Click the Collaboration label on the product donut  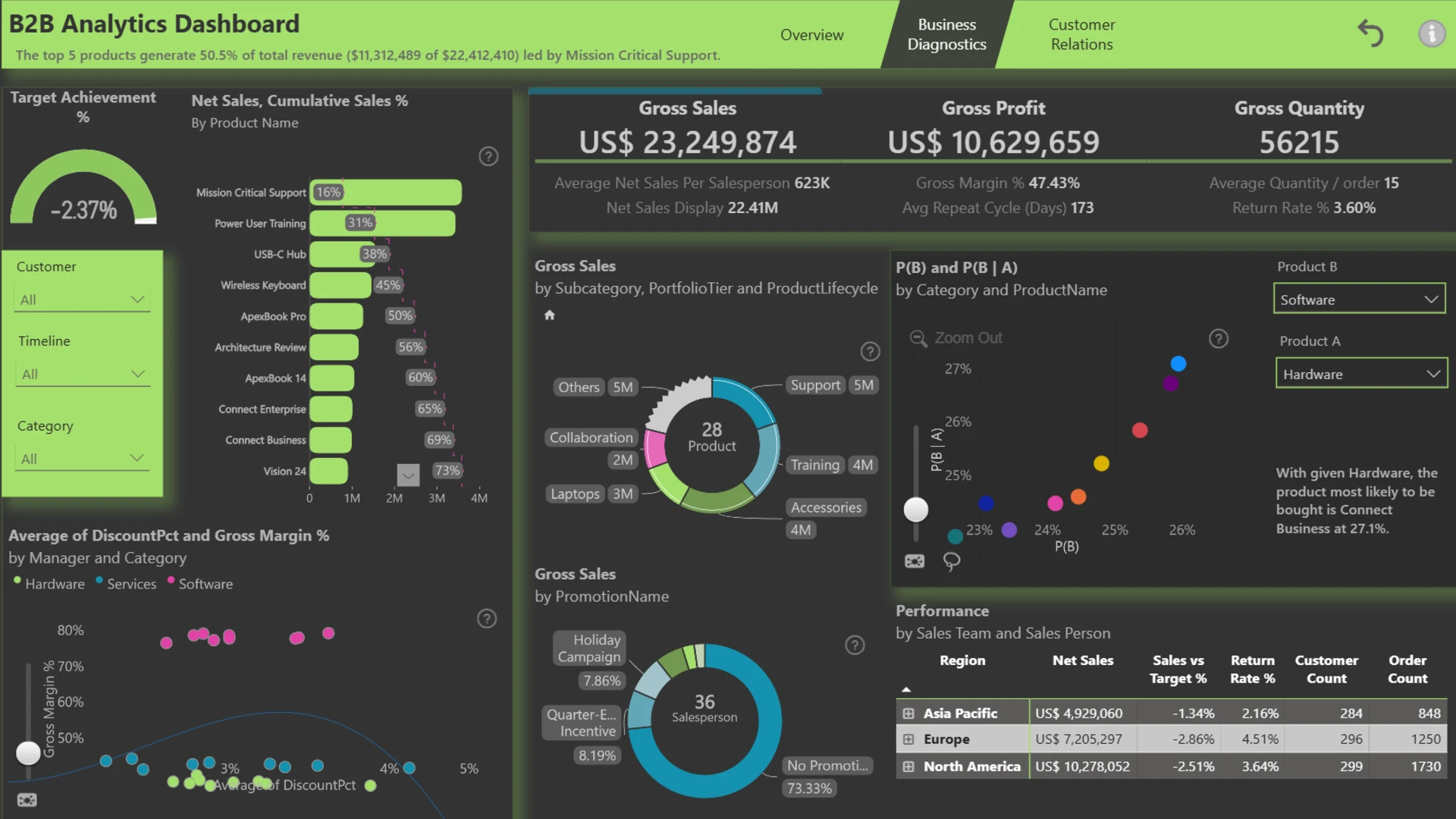coord(591,438)
